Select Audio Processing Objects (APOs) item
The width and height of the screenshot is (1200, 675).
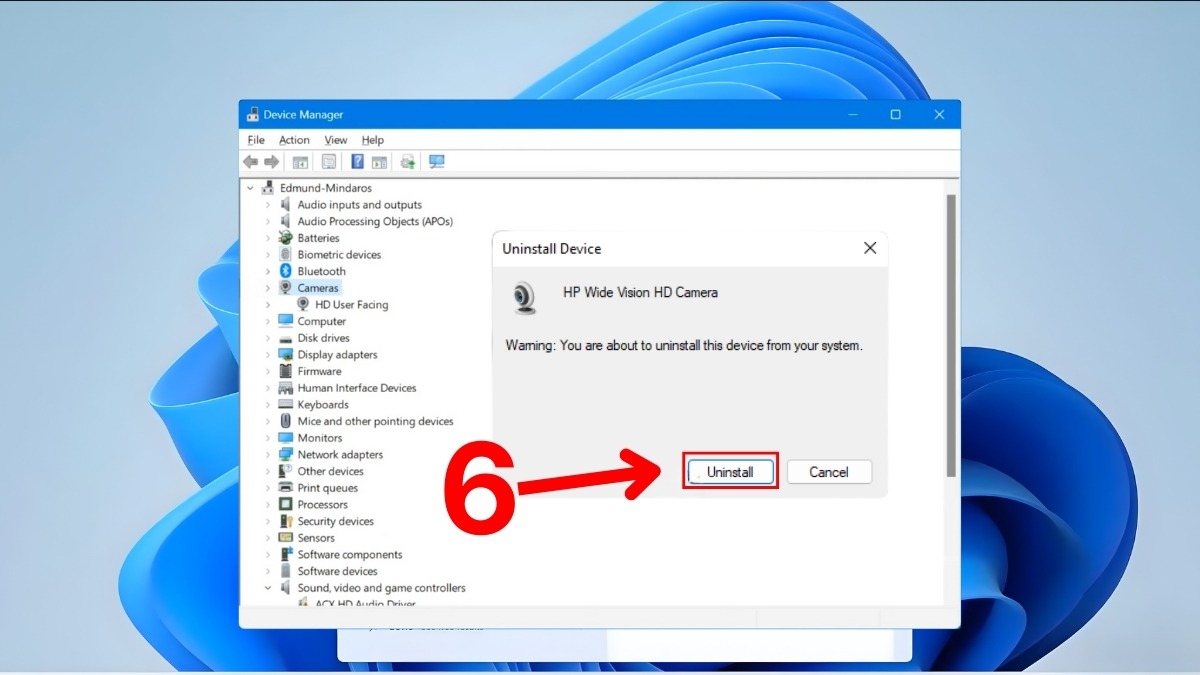point(375,222)
